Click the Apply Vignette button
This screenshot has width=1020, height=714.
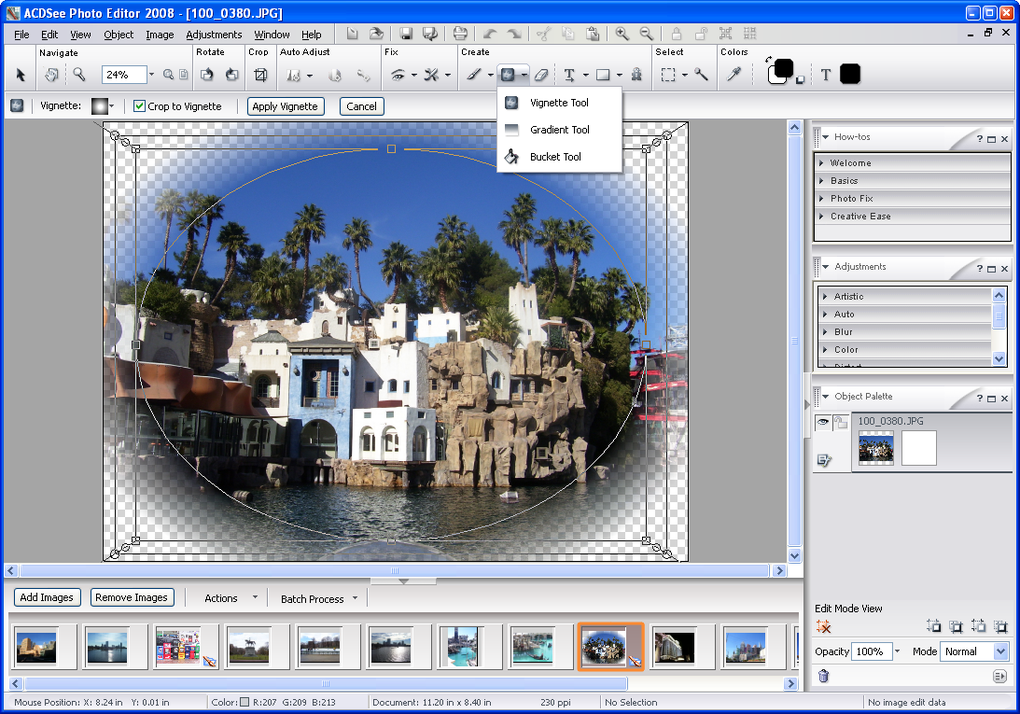[285, 106]
